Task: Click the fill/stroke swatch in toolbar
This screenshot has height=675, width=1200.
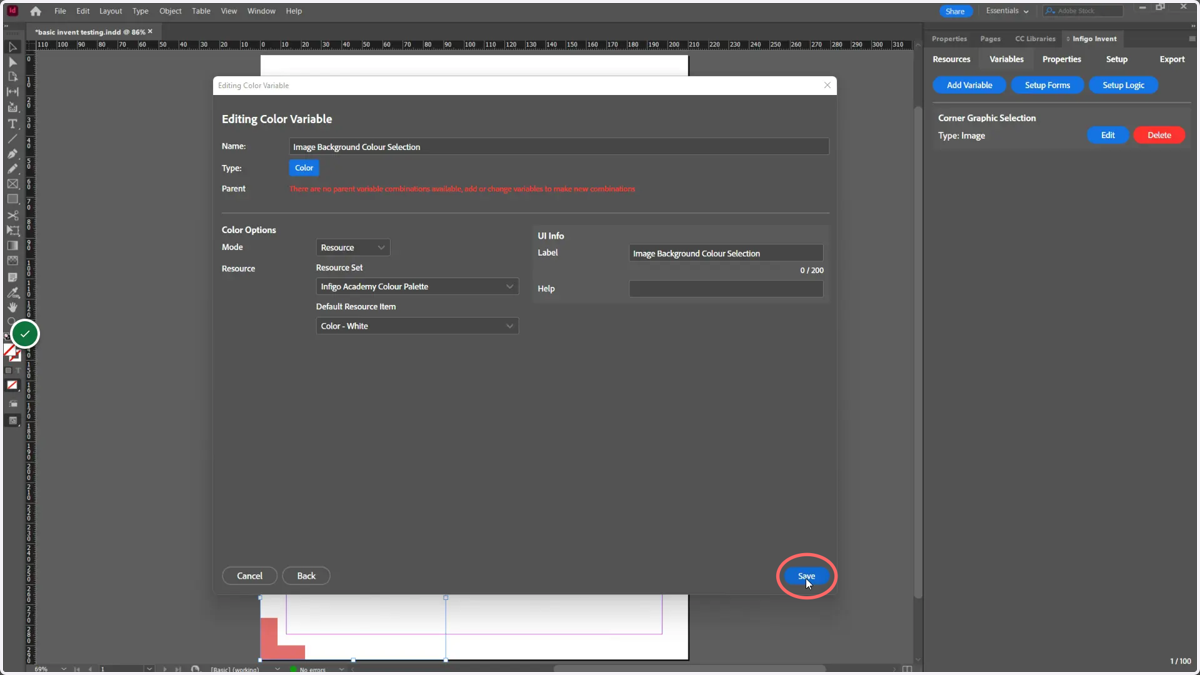Action: 12,353
